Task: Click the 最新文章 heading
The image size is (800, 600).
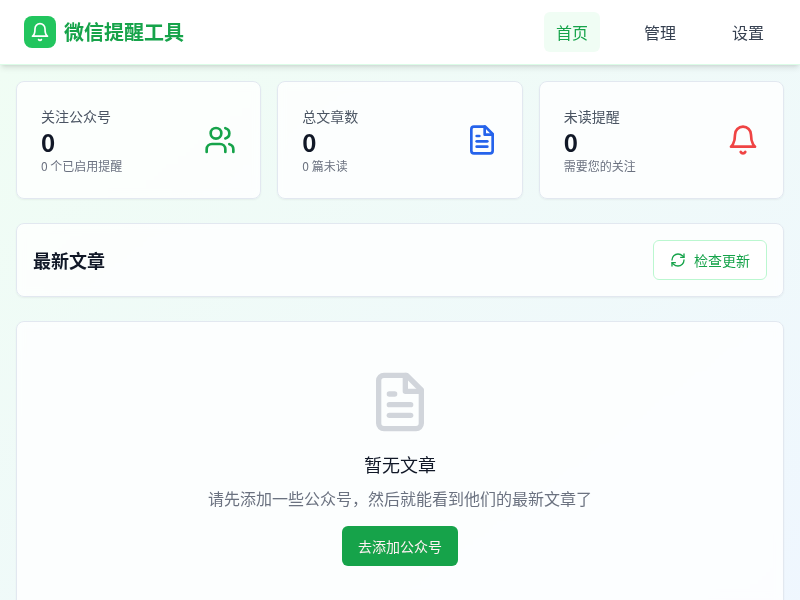Action: (x=69, y=261)
